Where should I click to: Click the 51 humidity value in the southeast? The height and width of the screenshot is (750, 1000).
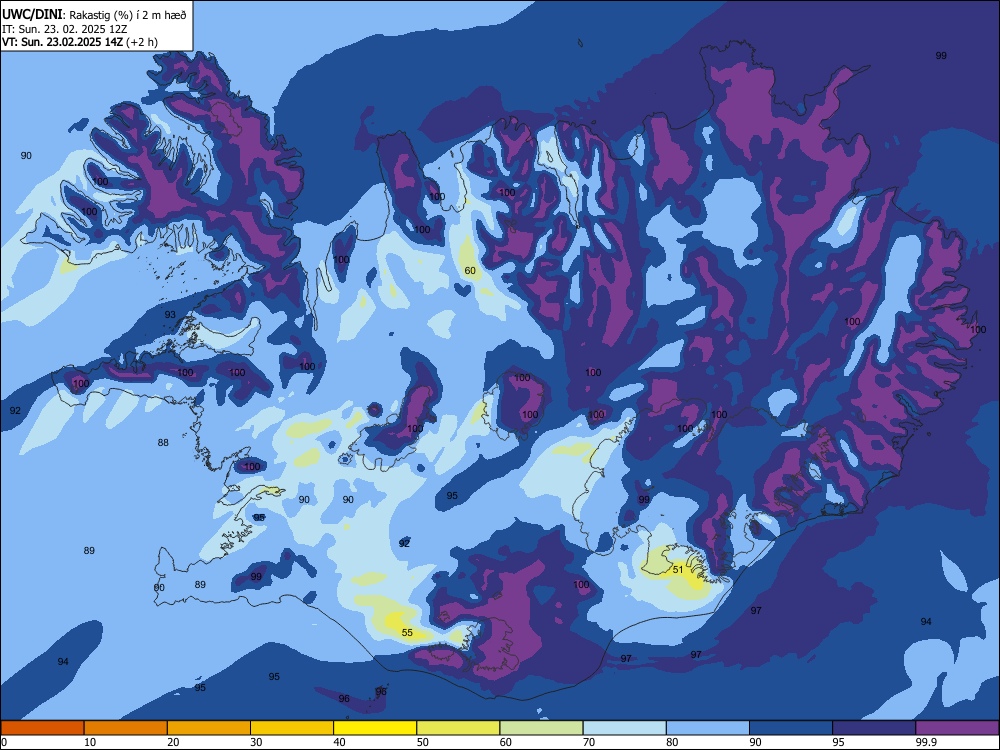[x=678, y=570]
